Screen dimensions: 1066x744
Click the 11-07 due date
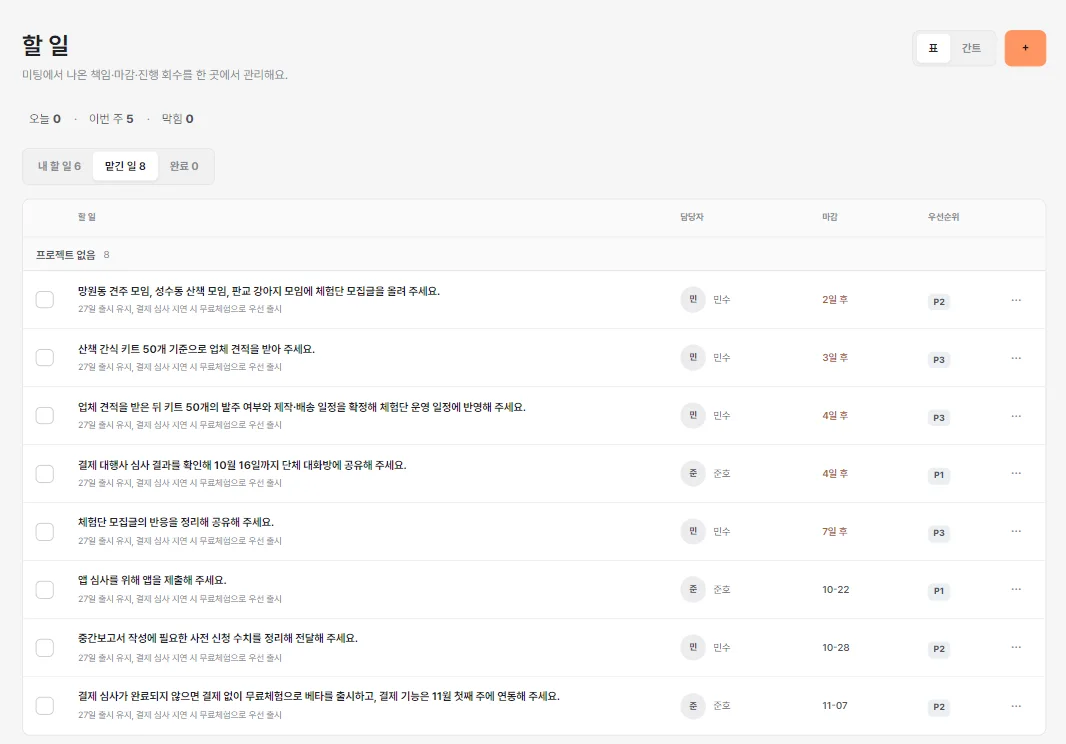[834, 706]
